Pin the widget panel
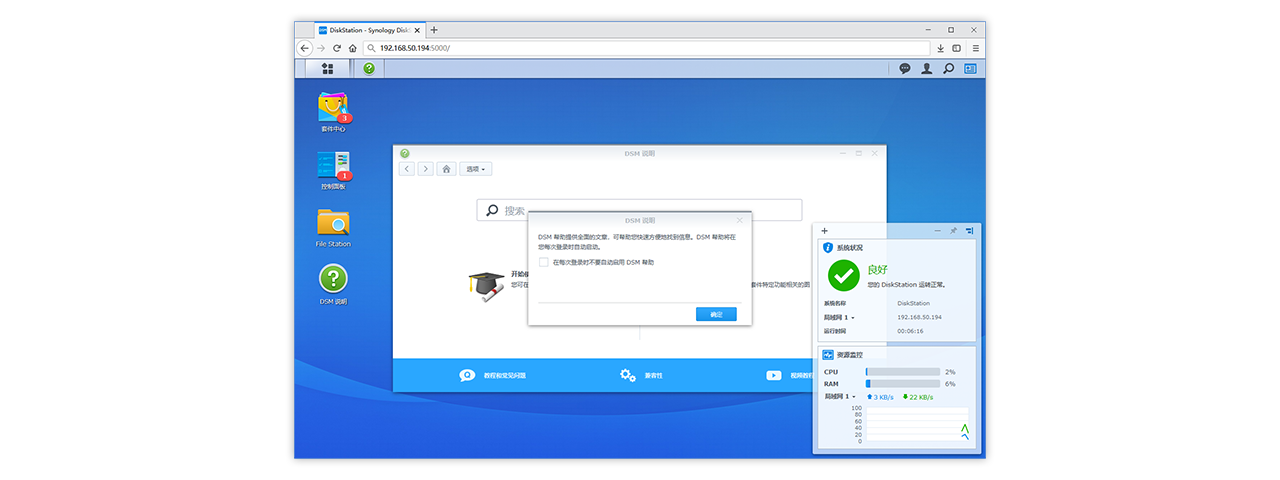Image resolution: width=1280 pixels, height=480 pixels. pyautogui.click(x=953, y=231)
